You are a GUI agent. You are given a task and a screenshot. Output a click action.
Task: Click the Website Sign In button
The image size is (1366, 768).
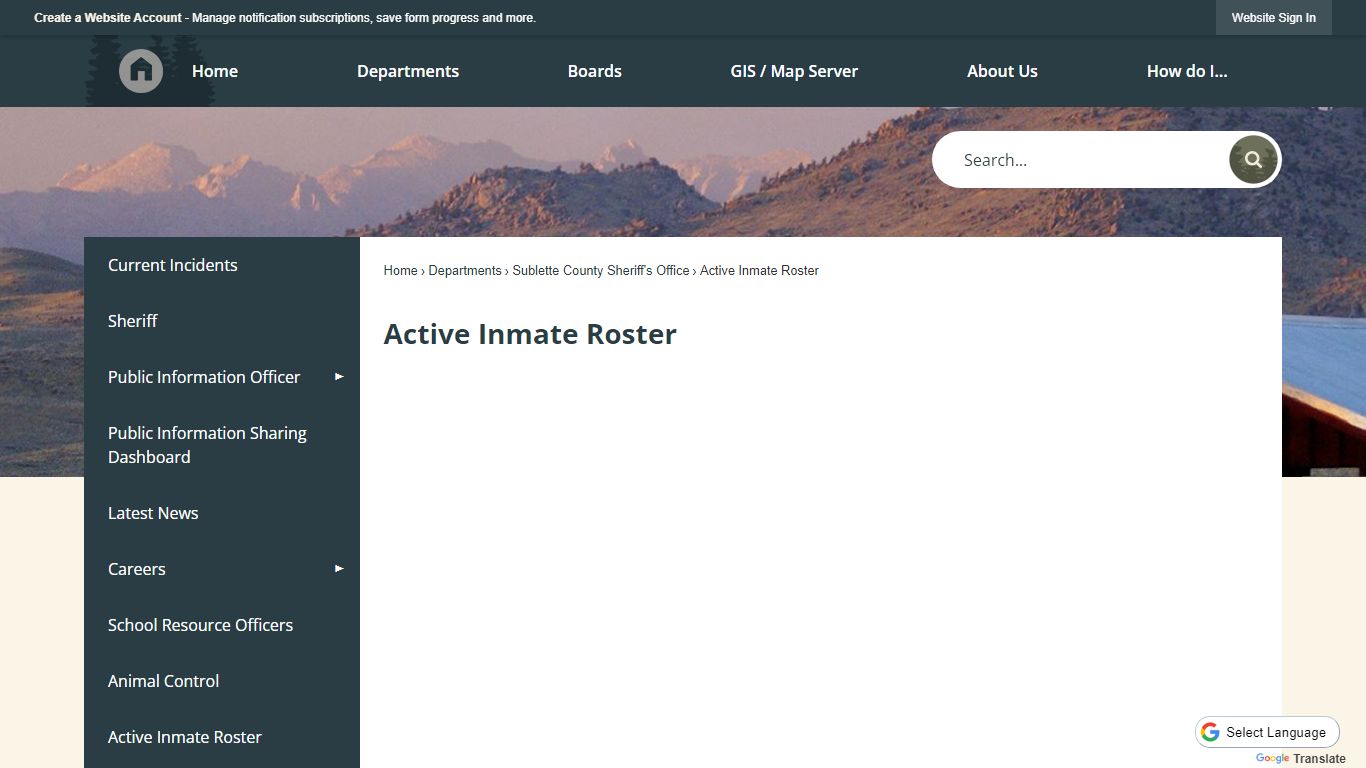pyautogui.click(x=1273, y=18)
